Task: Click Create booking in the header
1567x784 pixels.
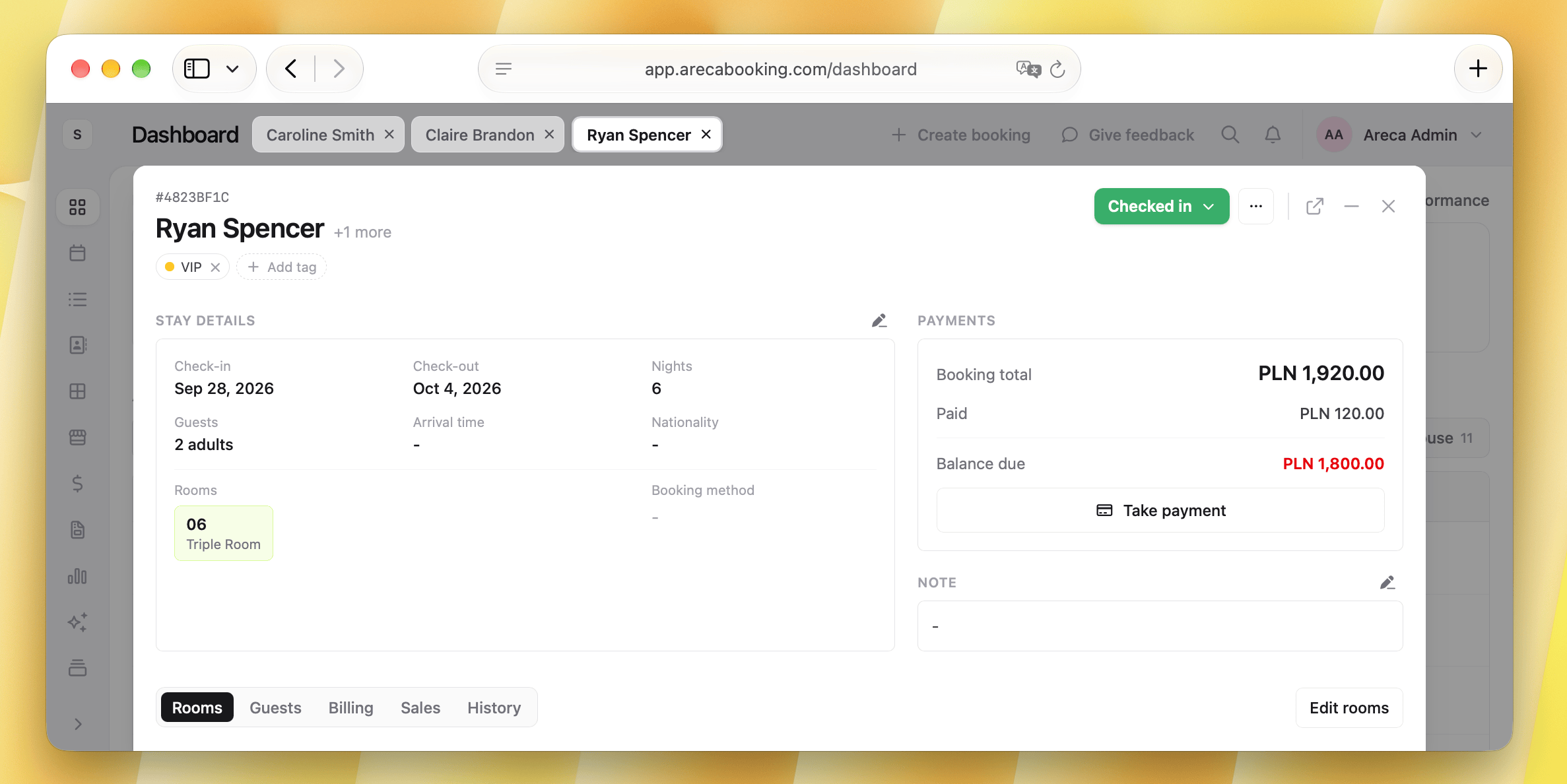Action: 961,135
